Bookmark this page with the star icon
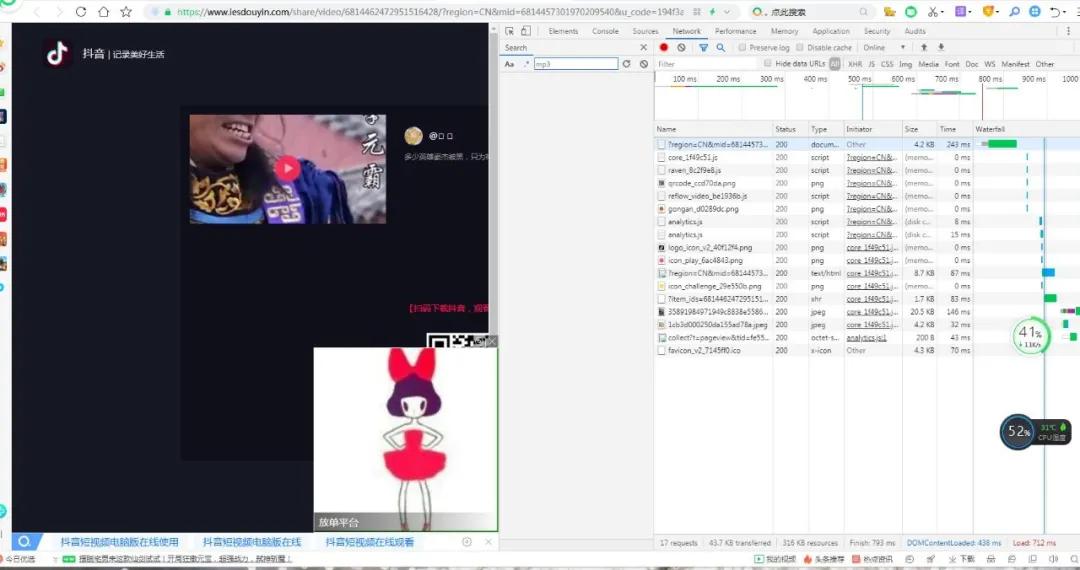The image size is (1080, 570). [126, 12]
